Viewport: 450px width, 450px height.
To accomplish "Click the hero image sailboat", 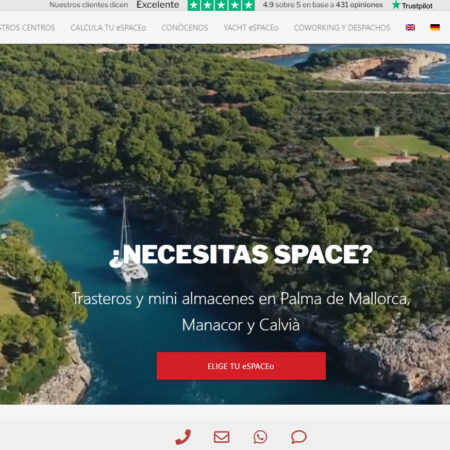I will (130, 242).
